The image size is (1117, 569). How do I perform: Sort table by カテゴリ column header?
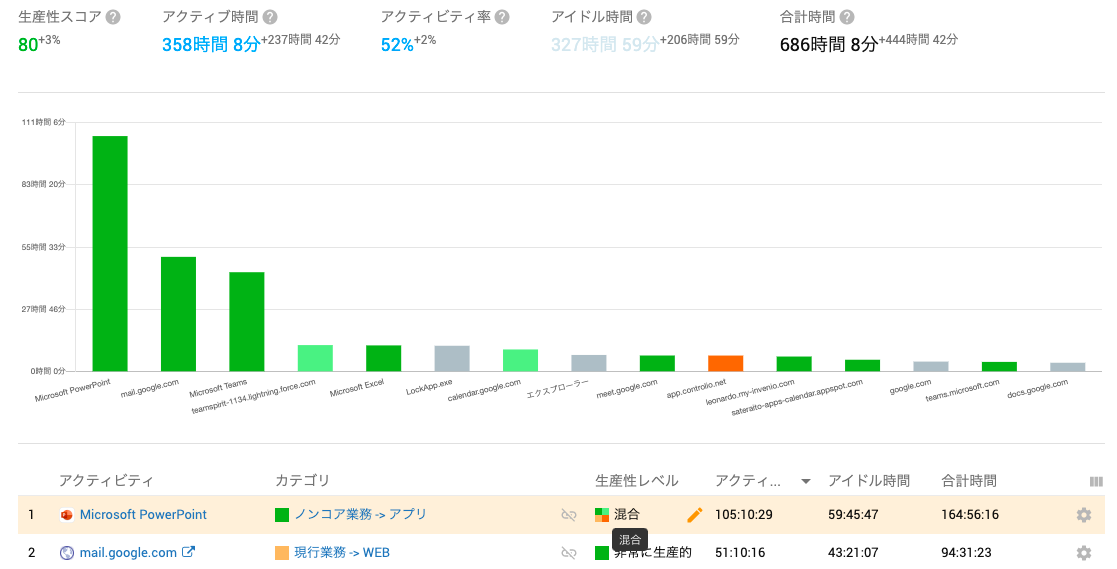point(303,481)
